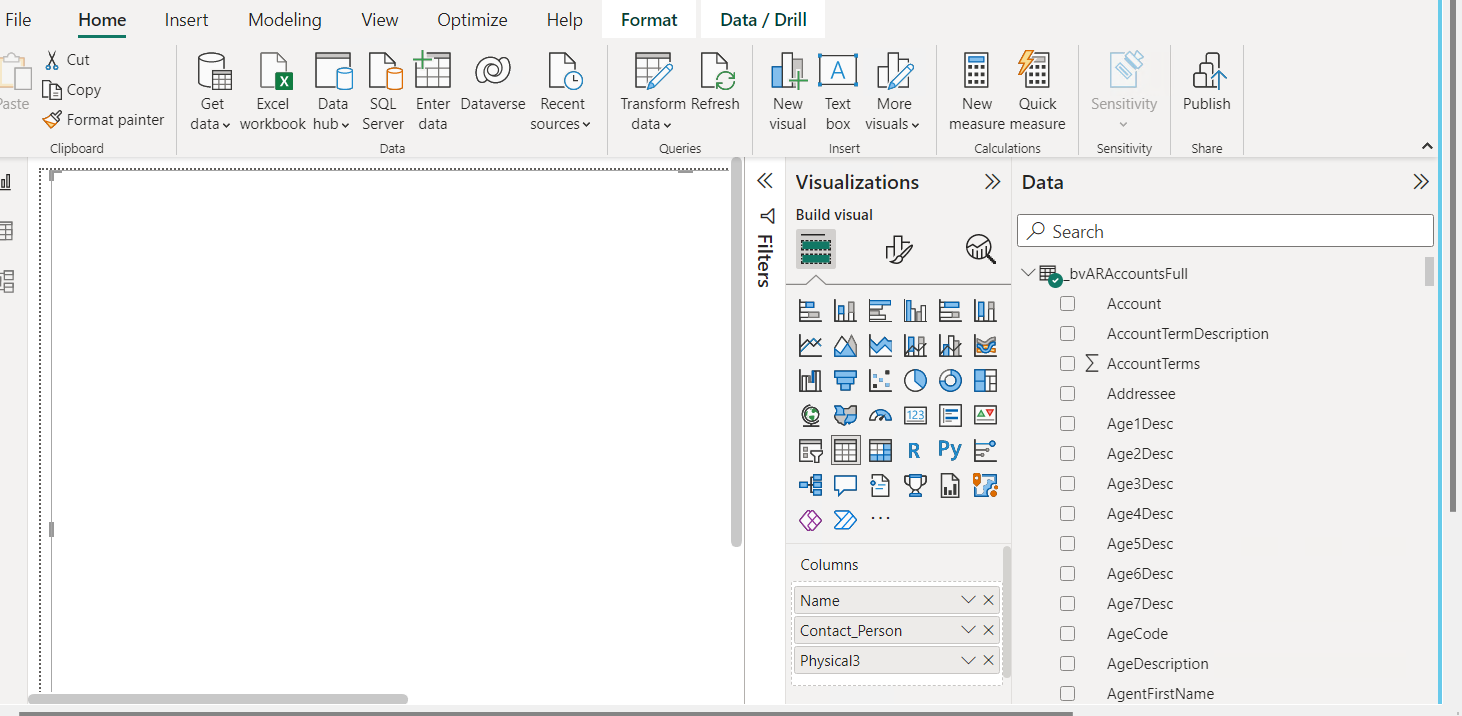This screenshot has height=716, width=1462.
Task: Select the Q&A speech bubble visual
Action: pos(845,486)
